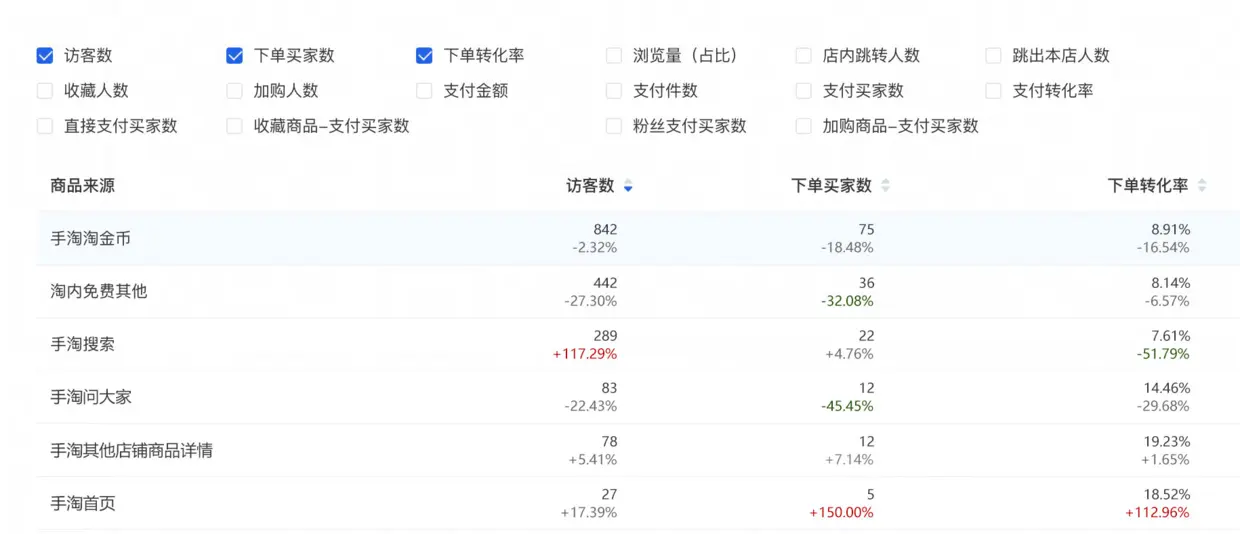Image resolution: width=1240 pixels, height=534 pixels.
Task: Tick the 跳出本店人数 checkbox
Action: pos(993,56)
